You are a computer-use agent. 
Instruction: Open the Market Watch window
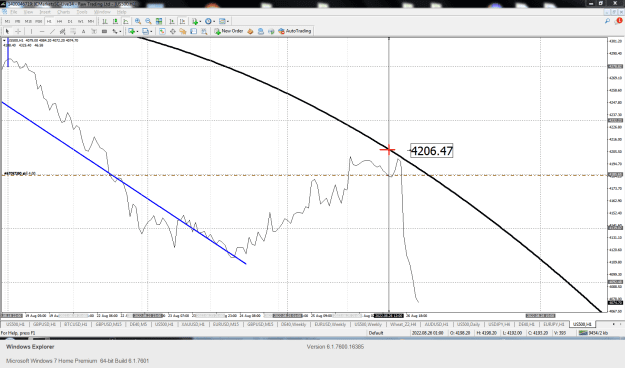pyautogui.click(x=162, y=31)
